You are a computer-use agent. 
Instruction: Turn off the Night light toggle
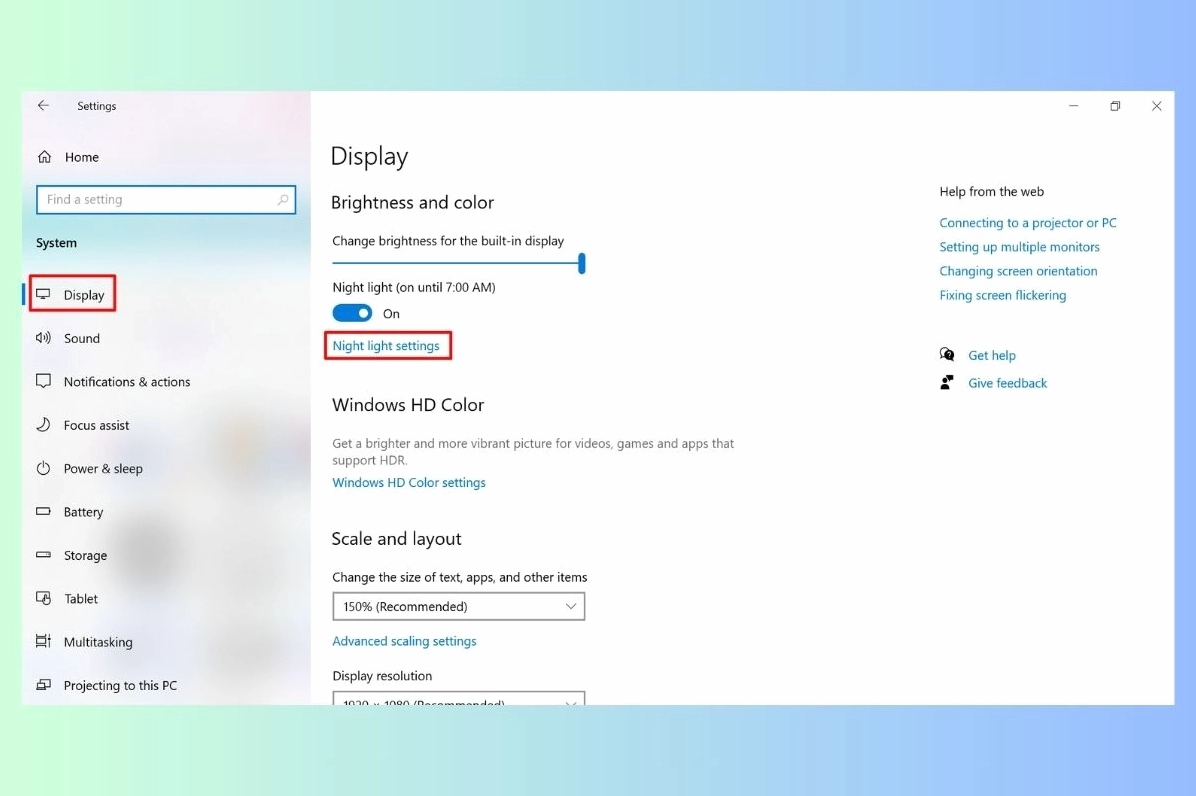pos(352,313)
